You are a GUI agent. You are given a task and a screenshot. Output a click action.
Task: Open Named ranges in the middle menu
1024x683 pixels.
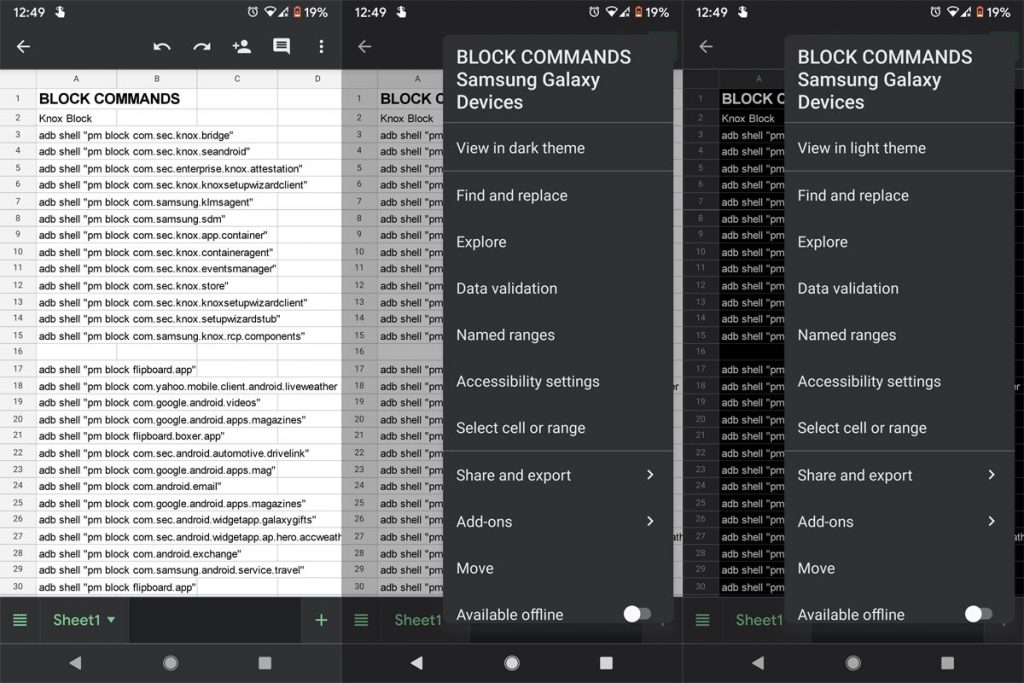558,334
